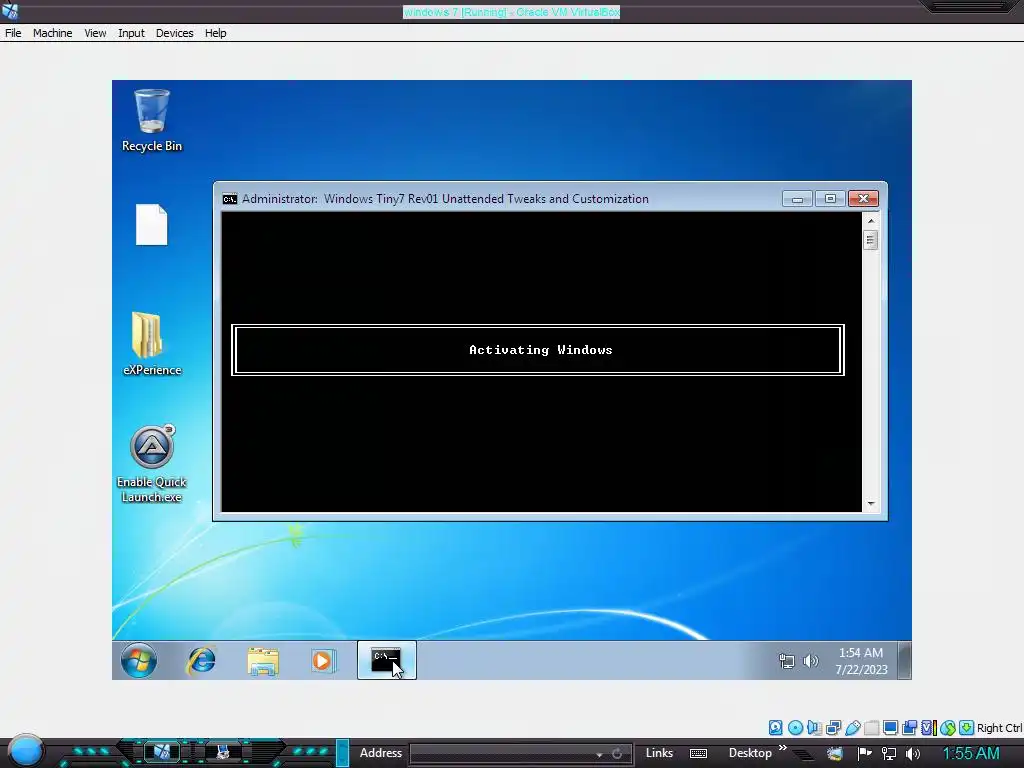Open the Devices menu in VirtualBox

[x=174, y=33]
